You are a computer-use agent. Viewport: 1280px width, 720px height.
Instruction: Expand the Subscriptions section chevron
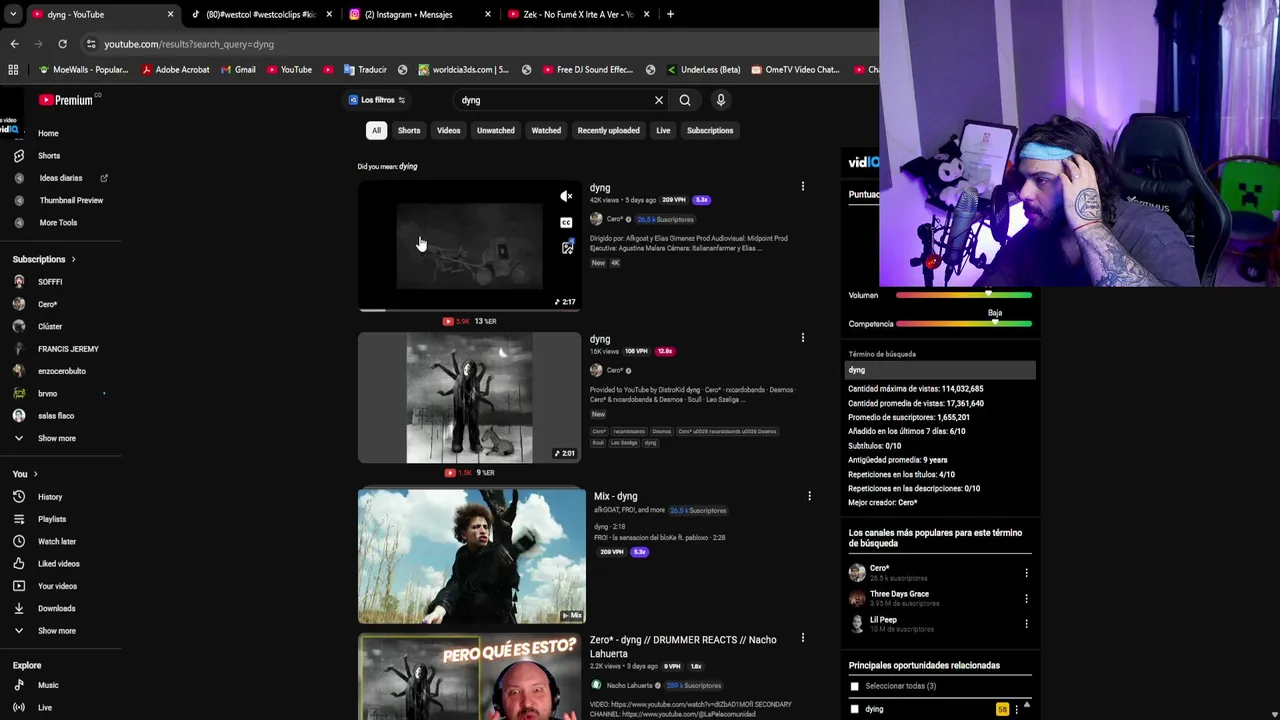coord(73,259)
